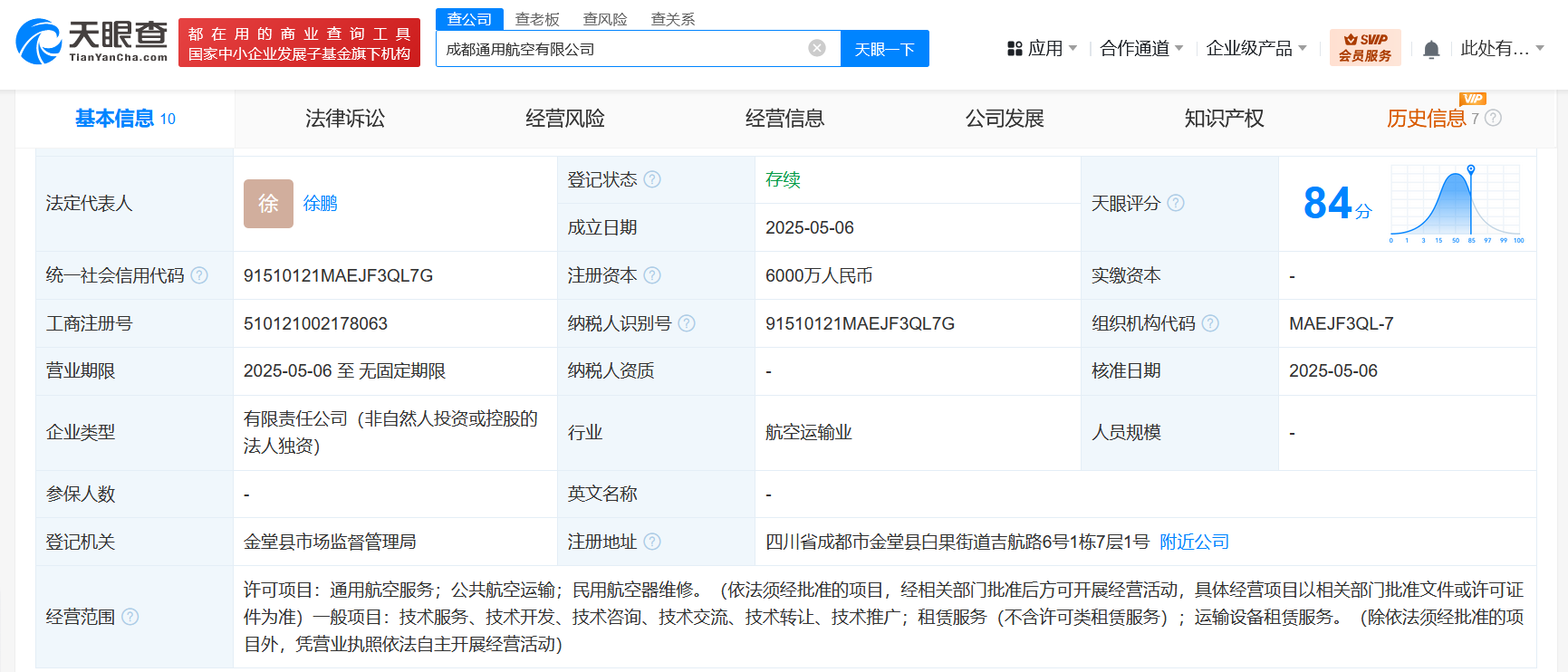Screen dimensions: 1568x672
Task: Switch to the 法律诉讼 tab
Action: [345, 119]
